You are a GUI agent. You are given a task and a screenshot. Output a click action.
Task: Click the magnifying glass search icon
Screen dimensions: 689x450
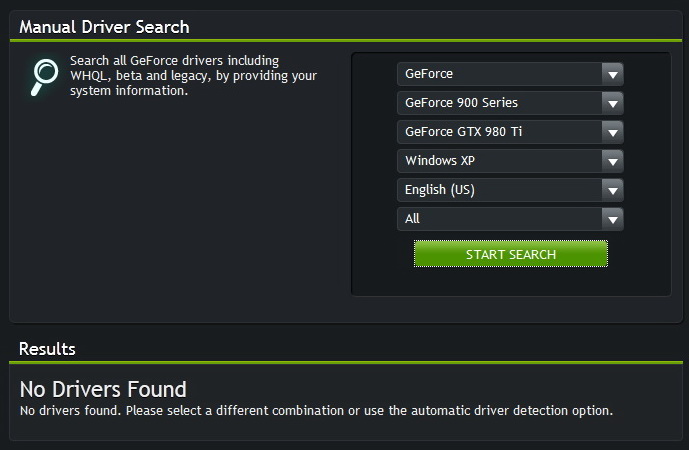pyautogui.click(x=44, y=76)
